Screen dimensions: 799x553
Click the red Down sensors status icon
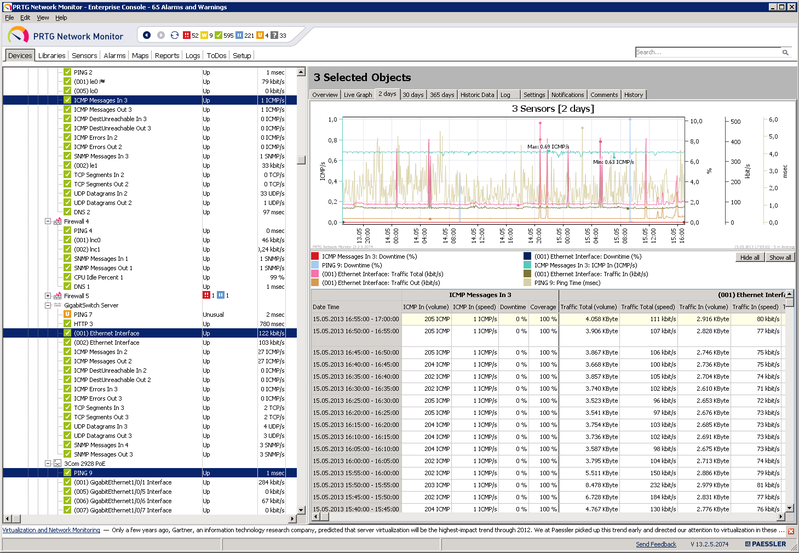click(x=188, y=35)
